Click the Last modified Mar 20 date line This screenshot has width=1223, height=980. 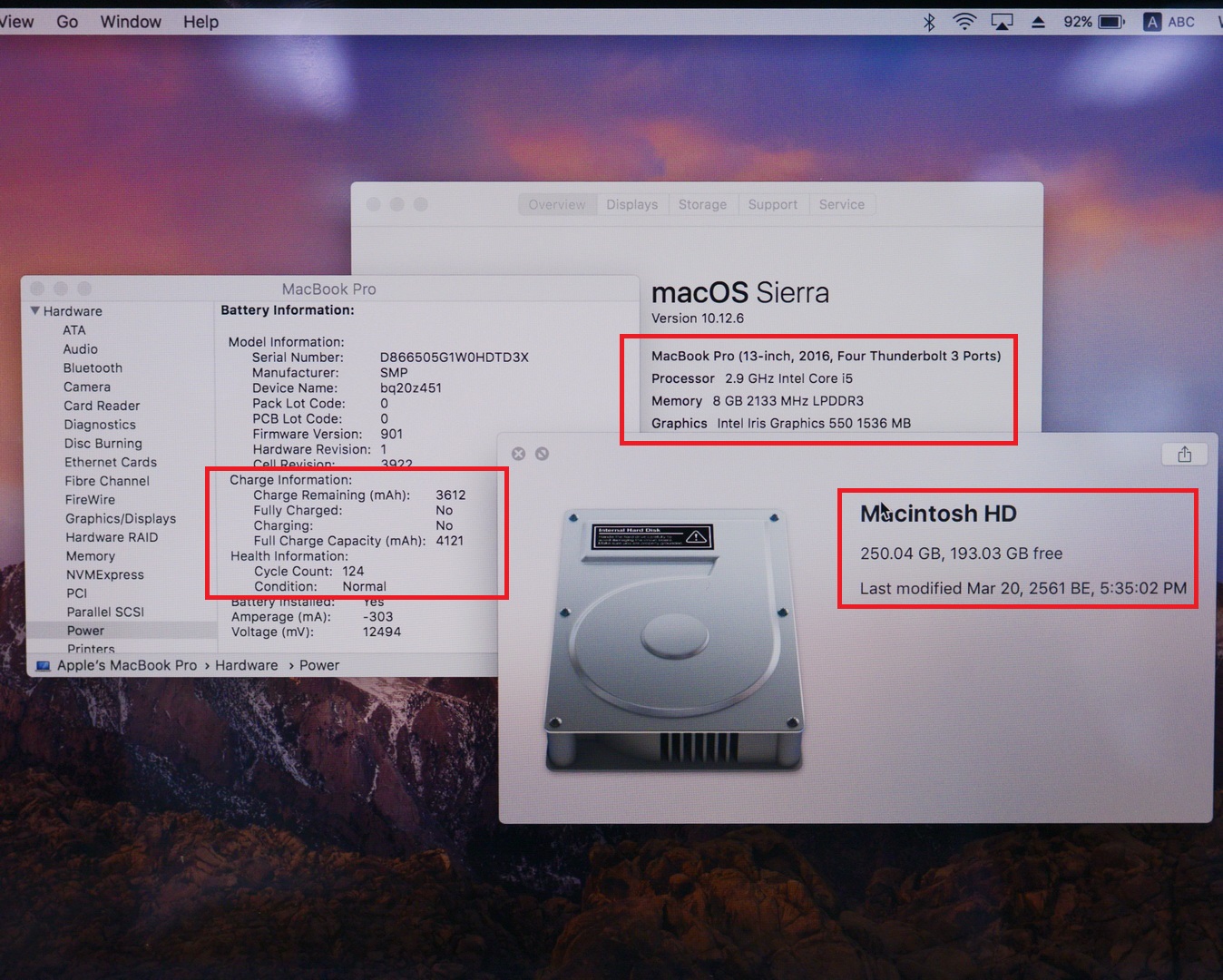coord(1023,589)
